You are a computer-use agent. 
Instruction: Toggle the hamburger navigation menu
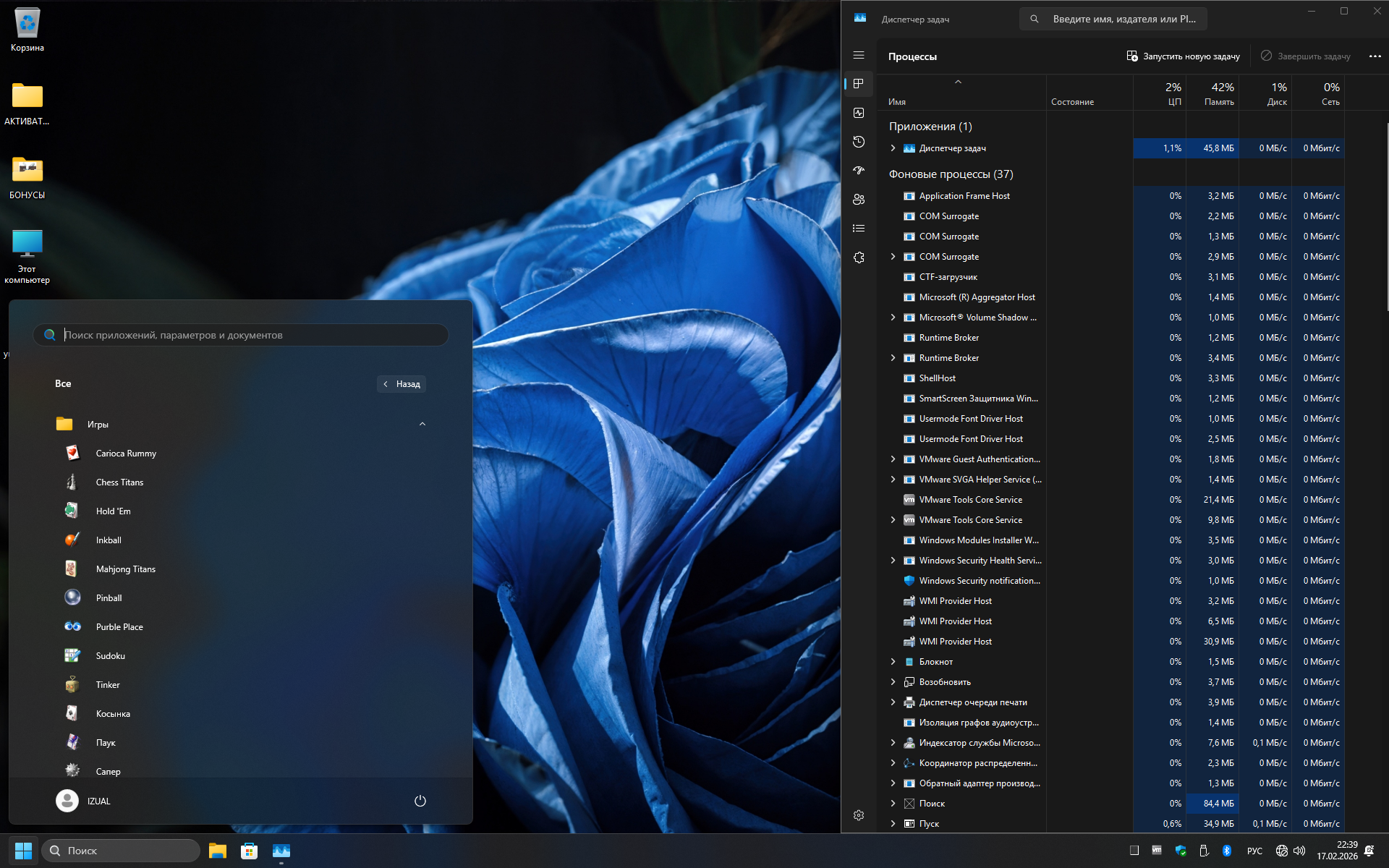(859, 55)
